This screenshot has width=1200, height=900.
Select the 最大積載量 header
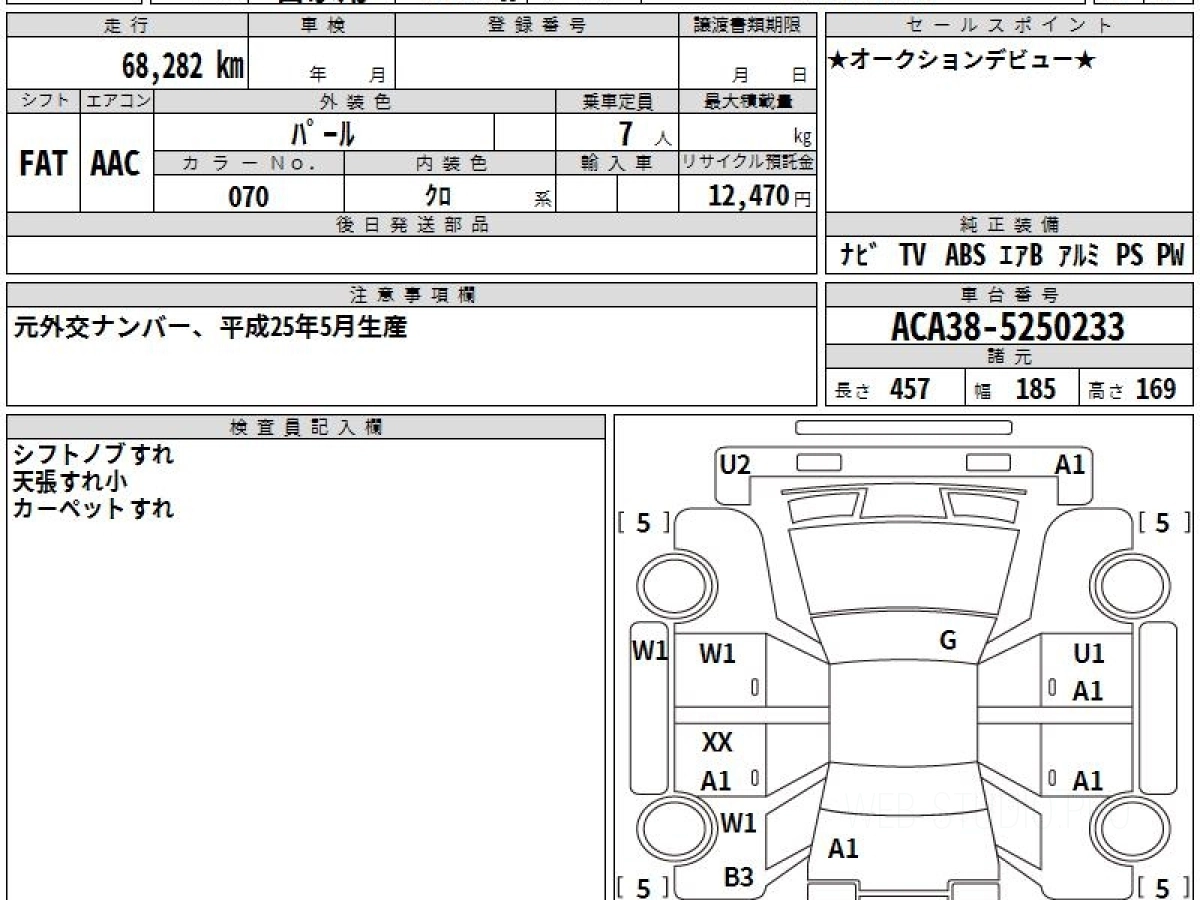coord(747,101)
